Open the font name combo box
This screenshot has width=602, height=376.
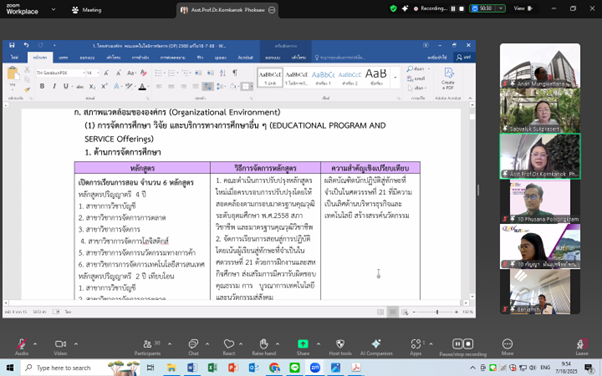pyautogui.click(x=61, y=73)
